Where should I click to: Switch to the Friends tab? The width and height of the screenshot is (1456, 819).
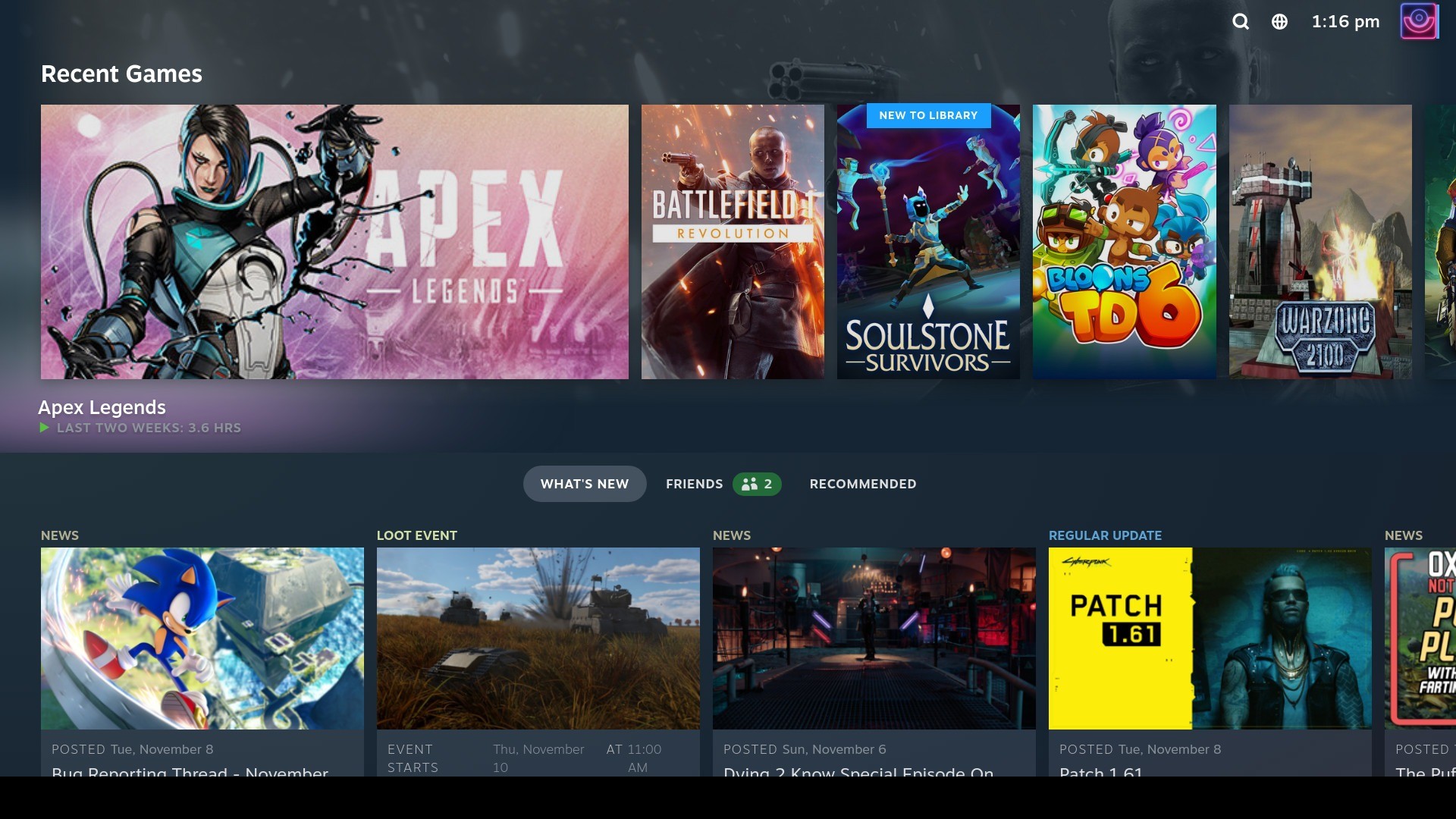point(694,484)
